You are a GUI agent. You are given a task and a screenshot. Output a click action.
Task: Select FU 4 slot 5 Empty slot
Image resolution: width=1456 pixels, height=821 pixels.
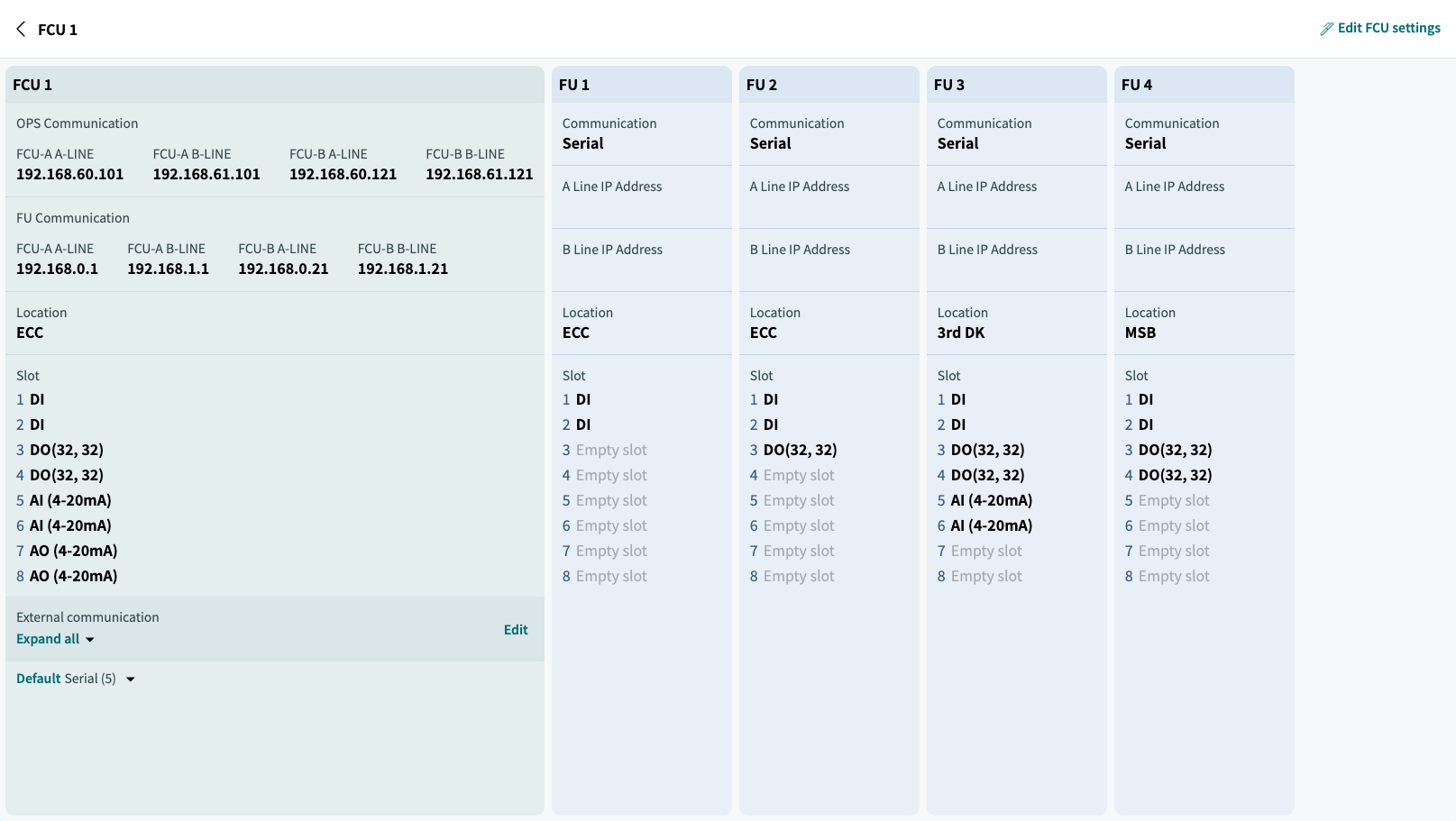click(1168, 500)
